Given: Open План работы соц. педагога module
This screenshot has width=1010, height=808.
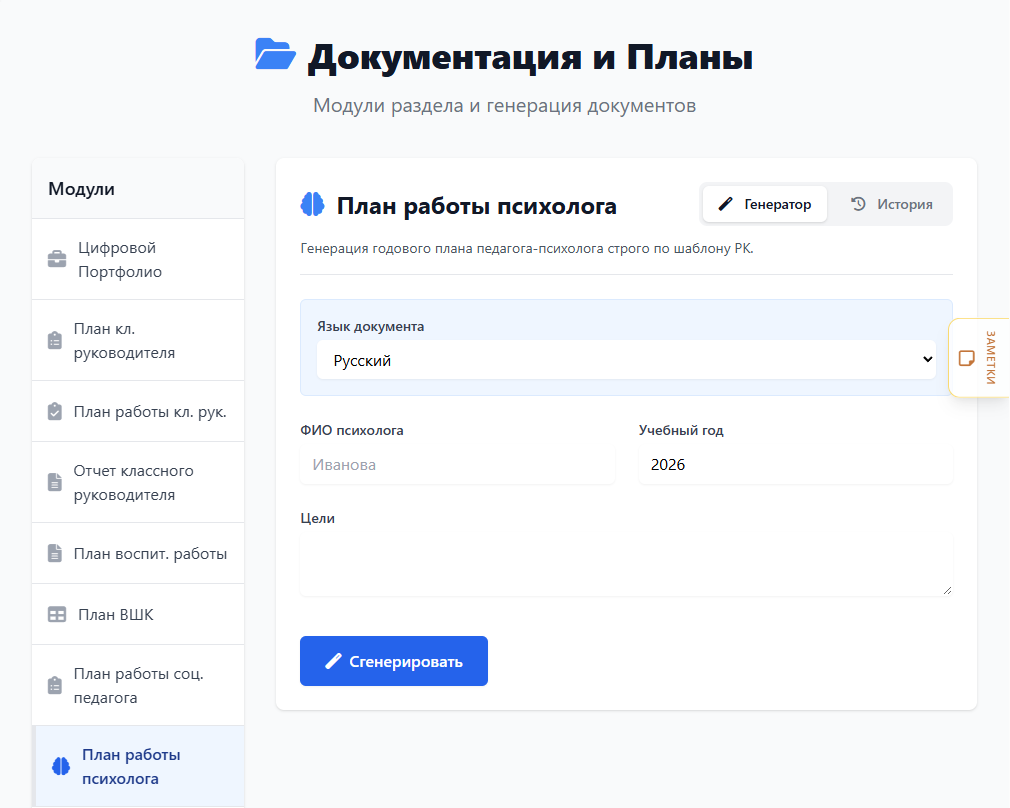Looking at the screenshot, I should (138, 685).
